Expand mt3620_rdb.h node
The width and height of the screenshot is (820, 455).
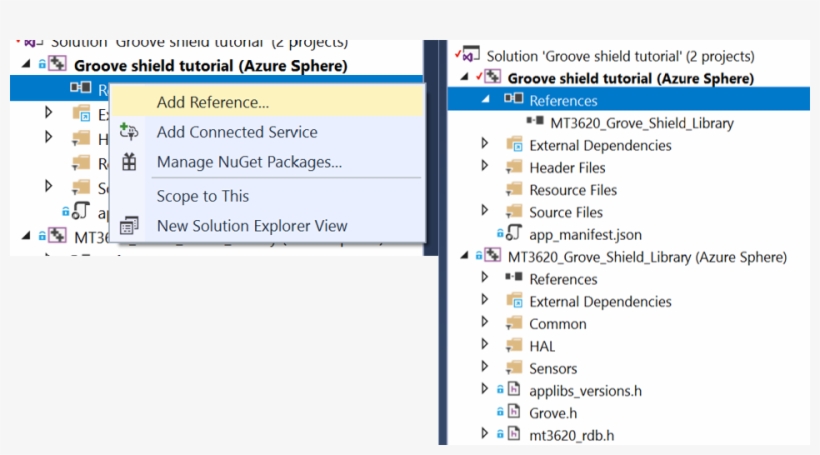pos(485,434)
